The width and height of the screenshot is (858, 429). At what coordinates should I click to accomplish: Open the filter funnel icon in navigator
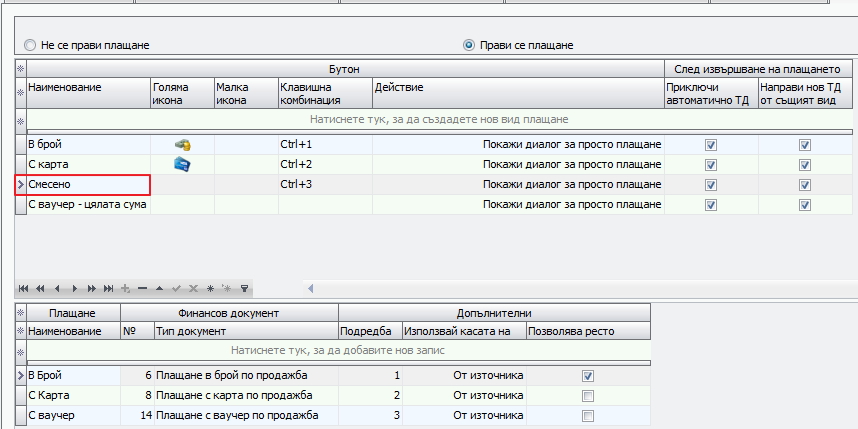pyautogui.click(x=245, y=288)
